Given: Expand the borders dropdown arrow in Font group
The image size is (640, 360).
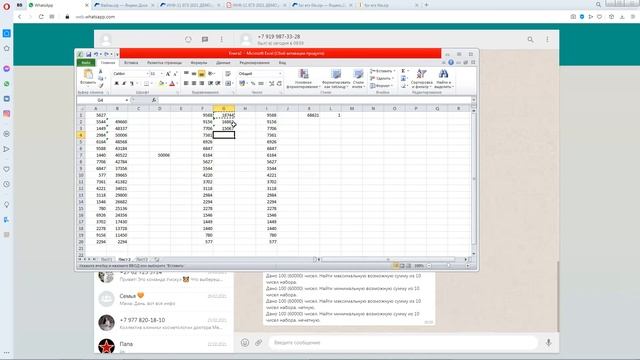Looking at the screenshot, I should point(152,83).
